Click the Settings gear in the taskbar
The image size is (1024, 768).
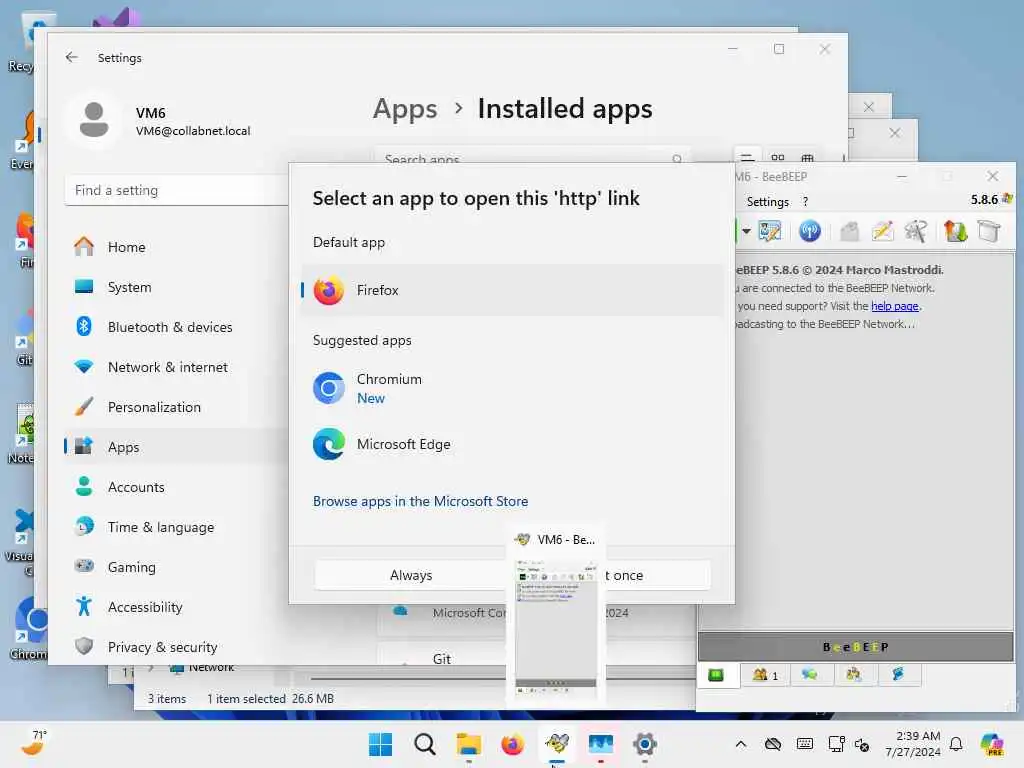(x=645, y=744)
